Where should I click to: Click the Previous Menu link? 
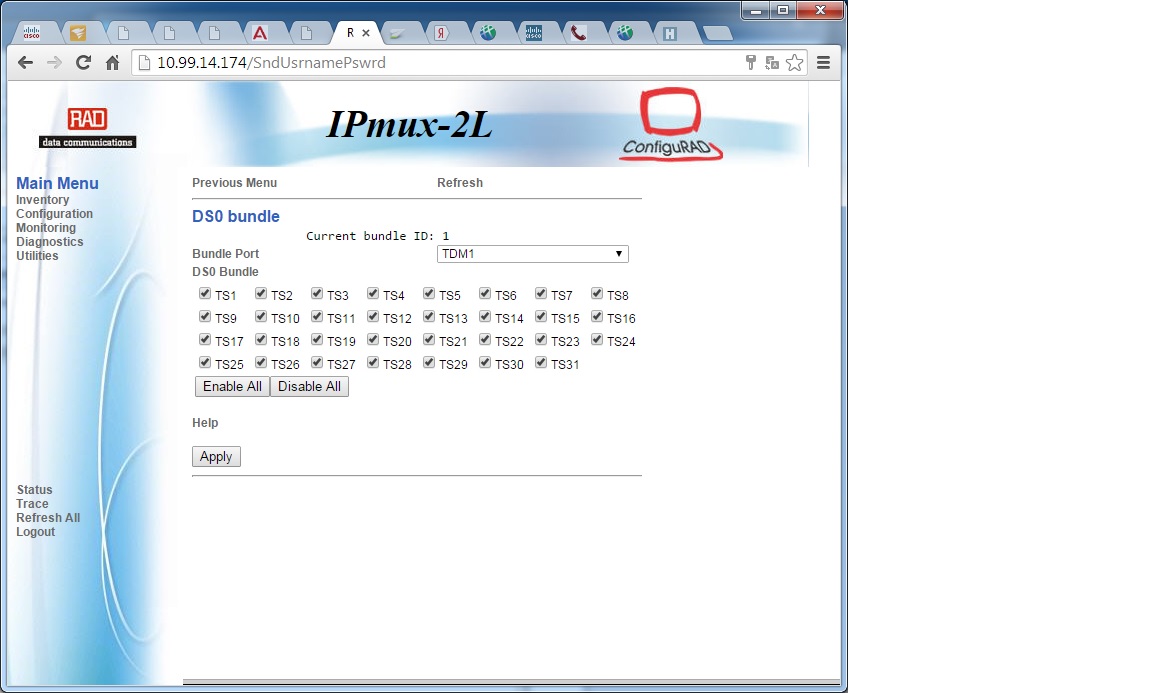tap(234, 183)
